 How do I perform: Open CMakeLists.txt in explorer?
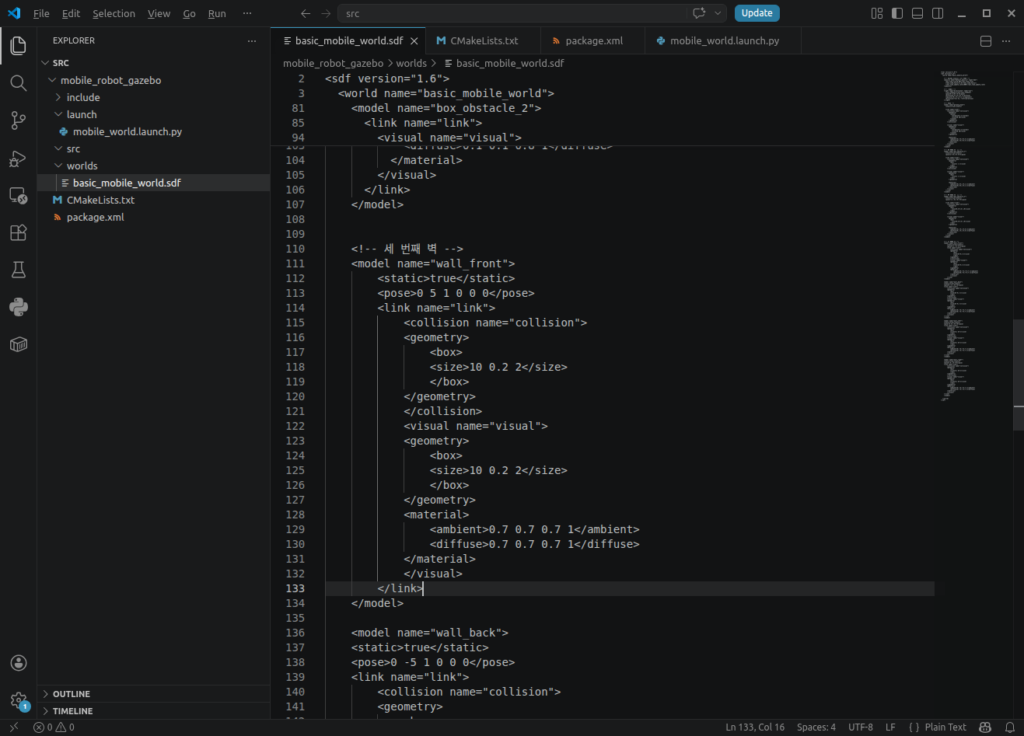(x=101, y=200)
